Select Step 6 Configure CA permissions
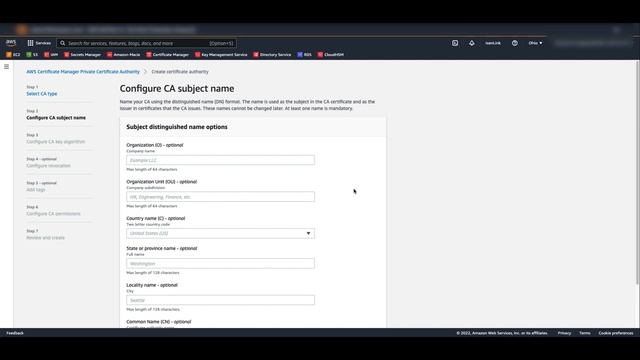 pos(53,214)
